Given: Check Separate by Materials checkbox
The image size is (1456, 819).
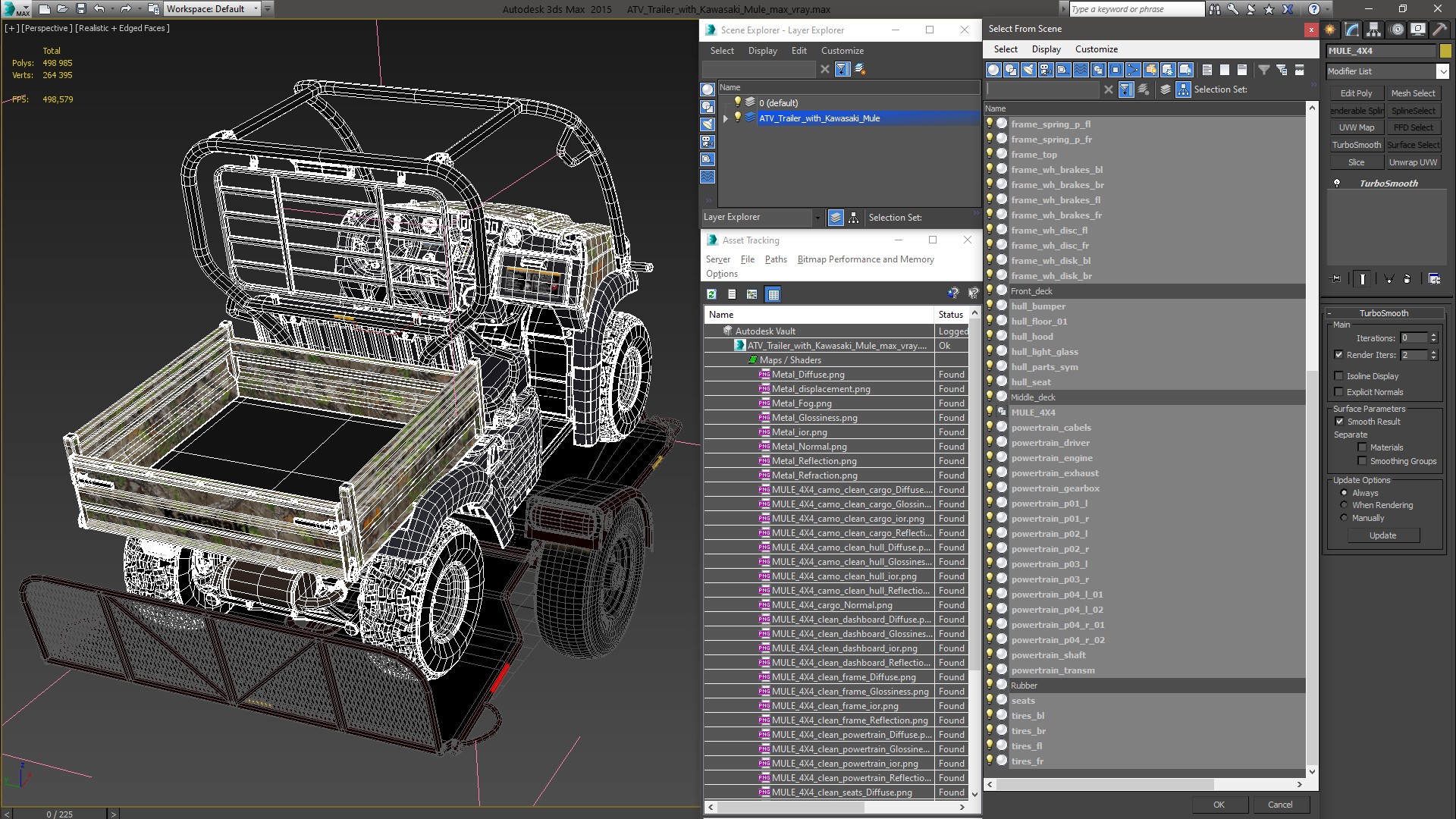Looking at the screenshot, I should [x=1362, y=447].
